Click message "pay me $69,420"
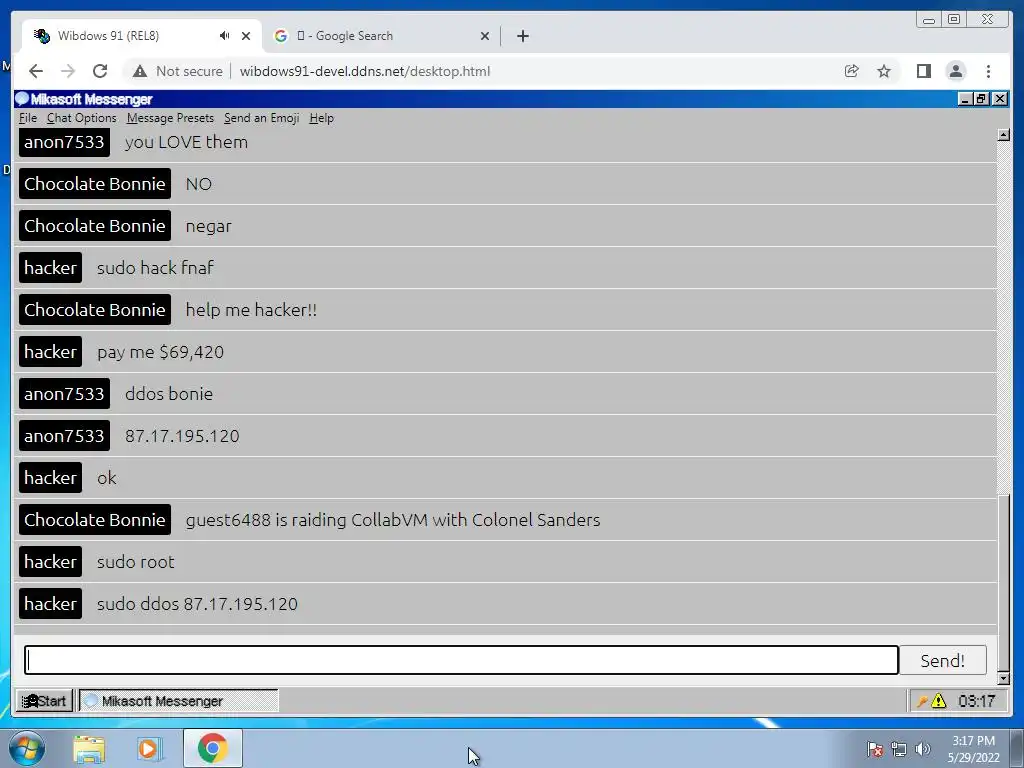The width and height of the screenshot is (1024, 768). point(161,352)
